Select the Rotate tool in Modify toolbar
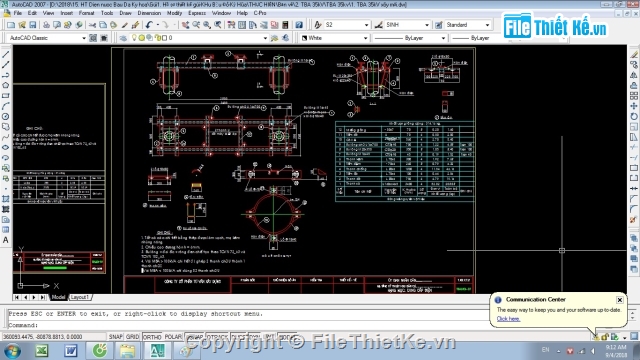640x360 pixels. click(x=633, y=116)
